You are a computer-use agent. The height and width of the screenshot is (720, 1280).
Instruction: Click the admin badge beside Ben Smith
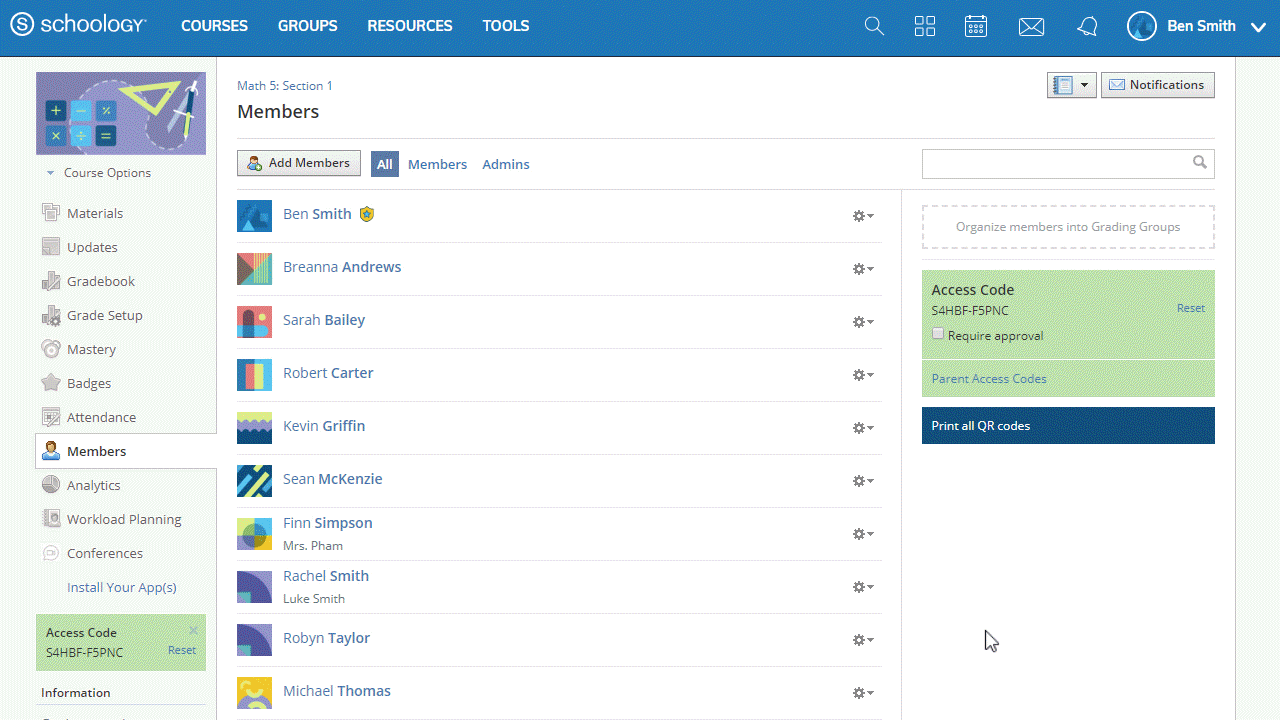367,214
